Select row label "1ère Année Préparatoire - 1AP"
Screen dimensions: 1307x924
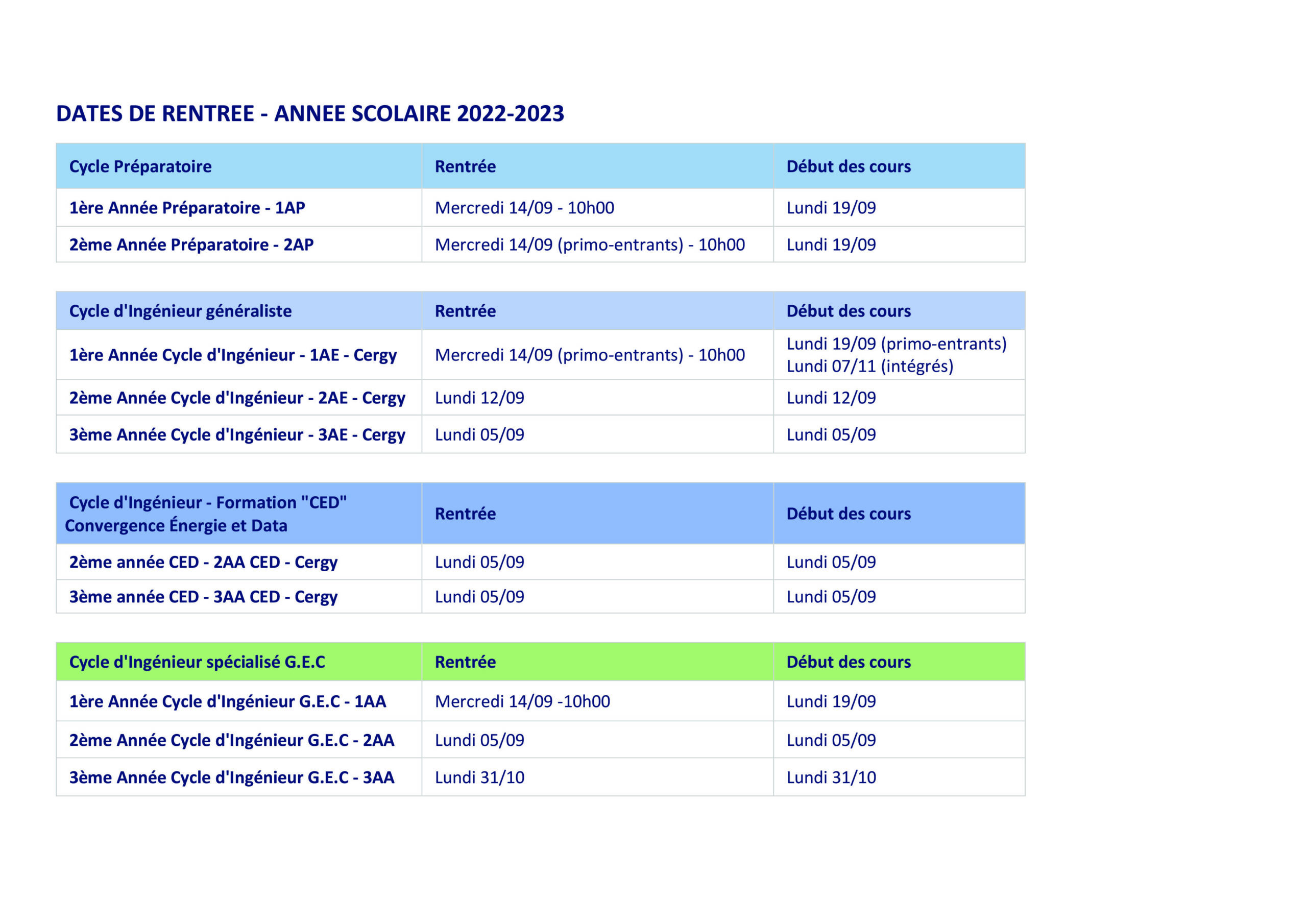pos(187,208)
